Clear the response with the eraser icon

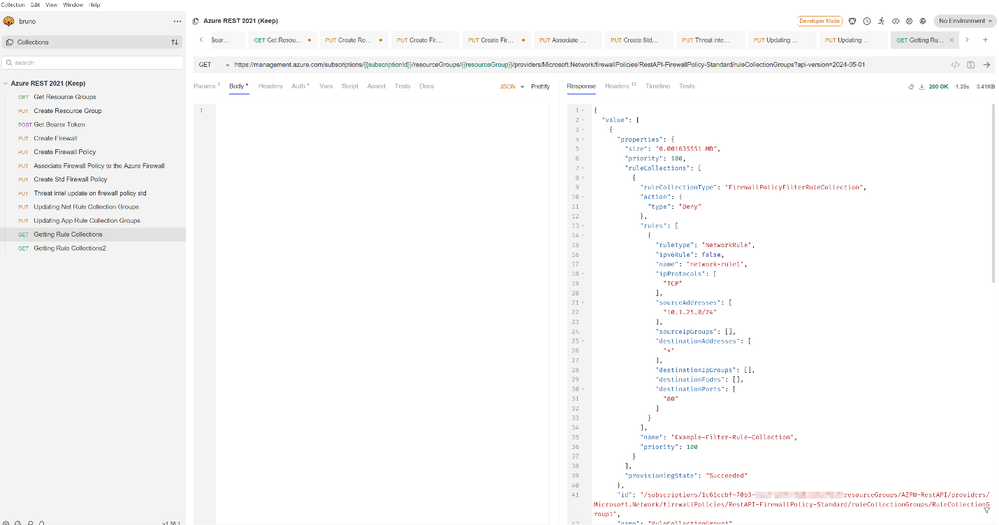tap(911, 87)
